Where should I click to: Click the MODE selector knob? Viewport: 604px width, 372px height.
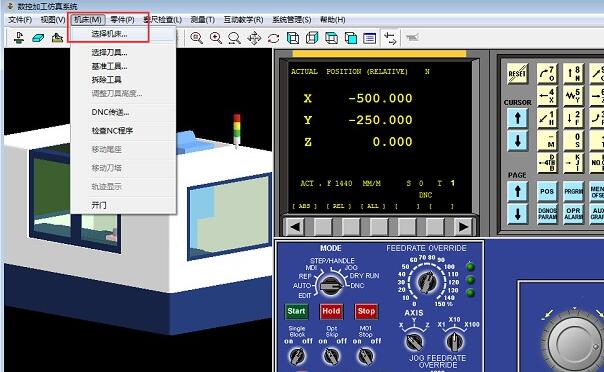pyautogui.click(x=330, y=285)
